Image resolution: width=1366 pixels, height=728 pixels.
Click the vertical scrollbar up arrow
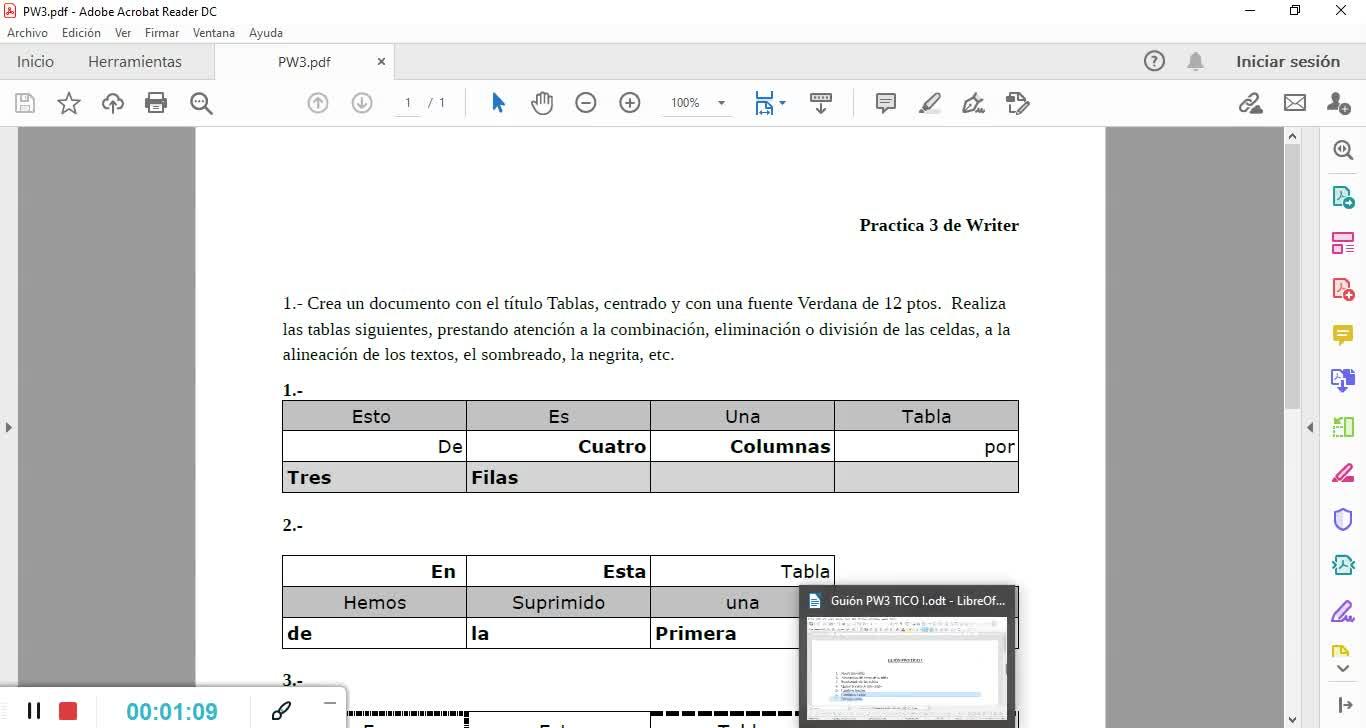tap(1292, 136)
